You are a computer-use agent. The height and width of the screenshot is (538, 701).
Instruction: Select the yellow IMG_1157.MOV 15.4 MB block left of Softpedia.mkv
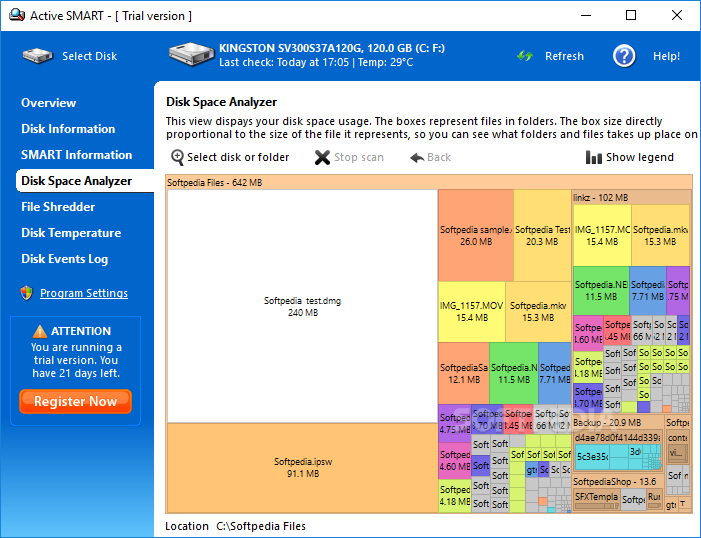click(x=472, y=312)
